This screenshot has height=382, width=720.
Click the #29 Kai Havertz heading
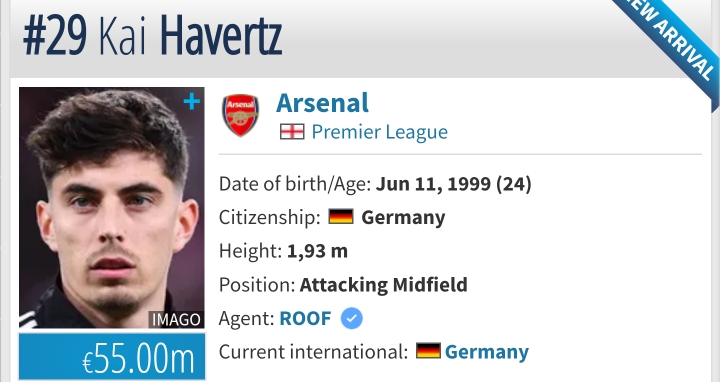(152, 36)
